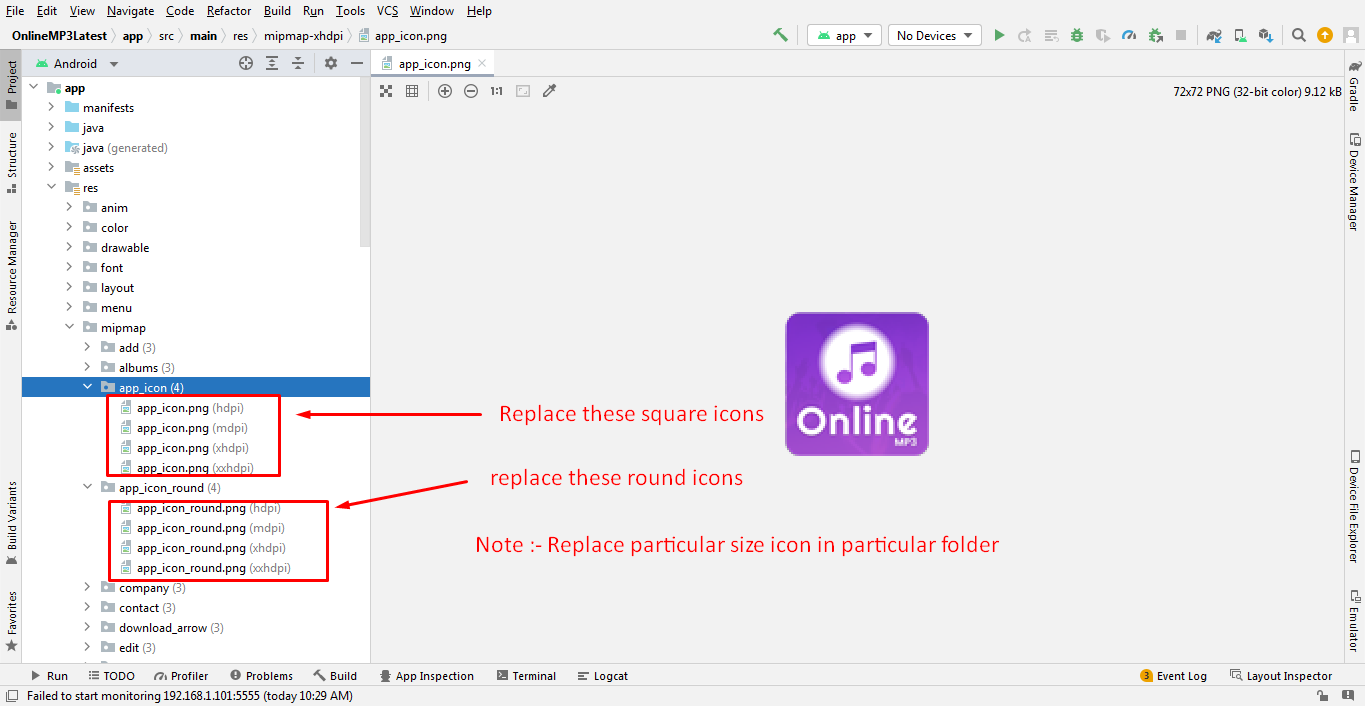Toggle the transparency chessboard in image viewer
The width and height of the screenshot is (1365, 706).
click(386, 91)
